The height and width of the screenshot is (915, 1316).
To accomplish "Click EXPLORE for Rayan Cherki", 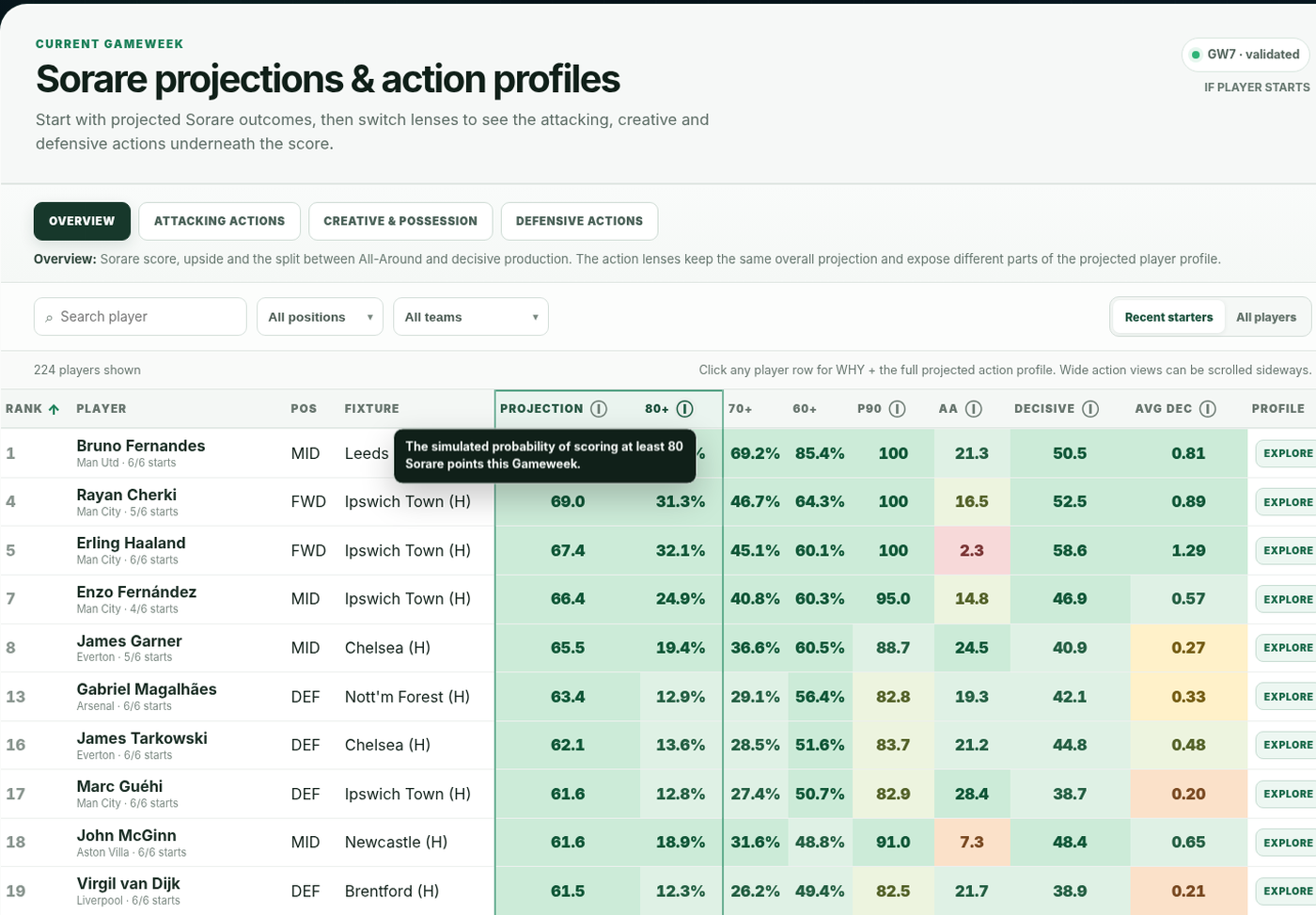I will (1287, 502).
